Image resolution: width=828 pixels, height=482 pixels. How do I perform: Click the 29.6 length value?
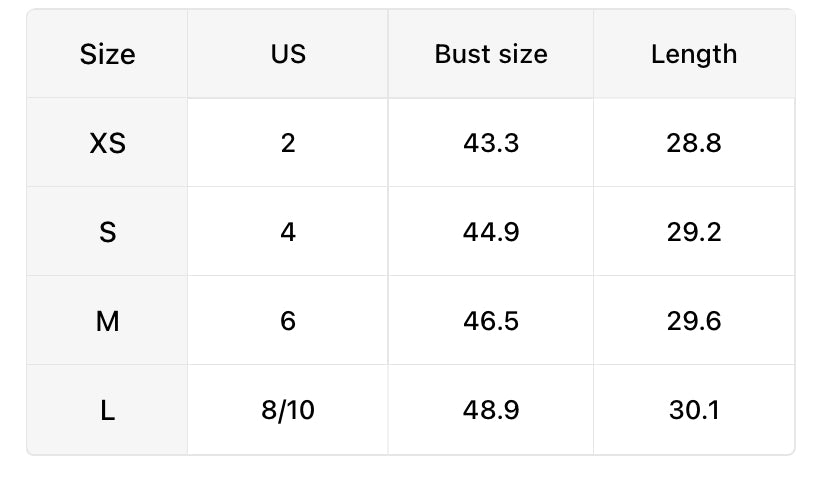pyautogui.click(x=694, y=321)
